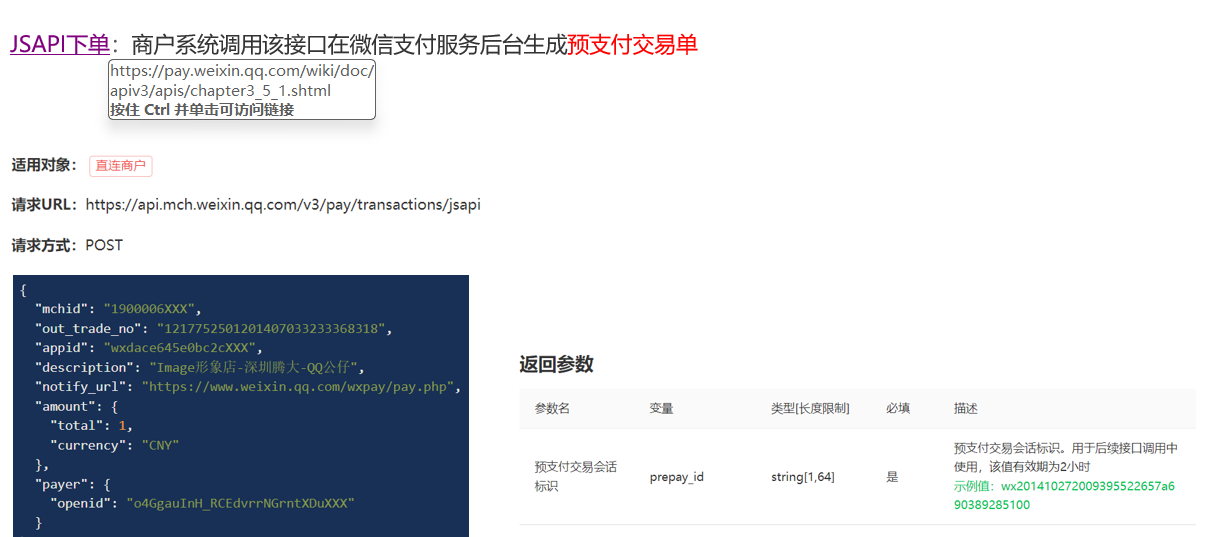This screenshot has width=1221, height=537.
Task: Click the 参数名 column header
Action: pyautogui.click(x=552, y=409)
